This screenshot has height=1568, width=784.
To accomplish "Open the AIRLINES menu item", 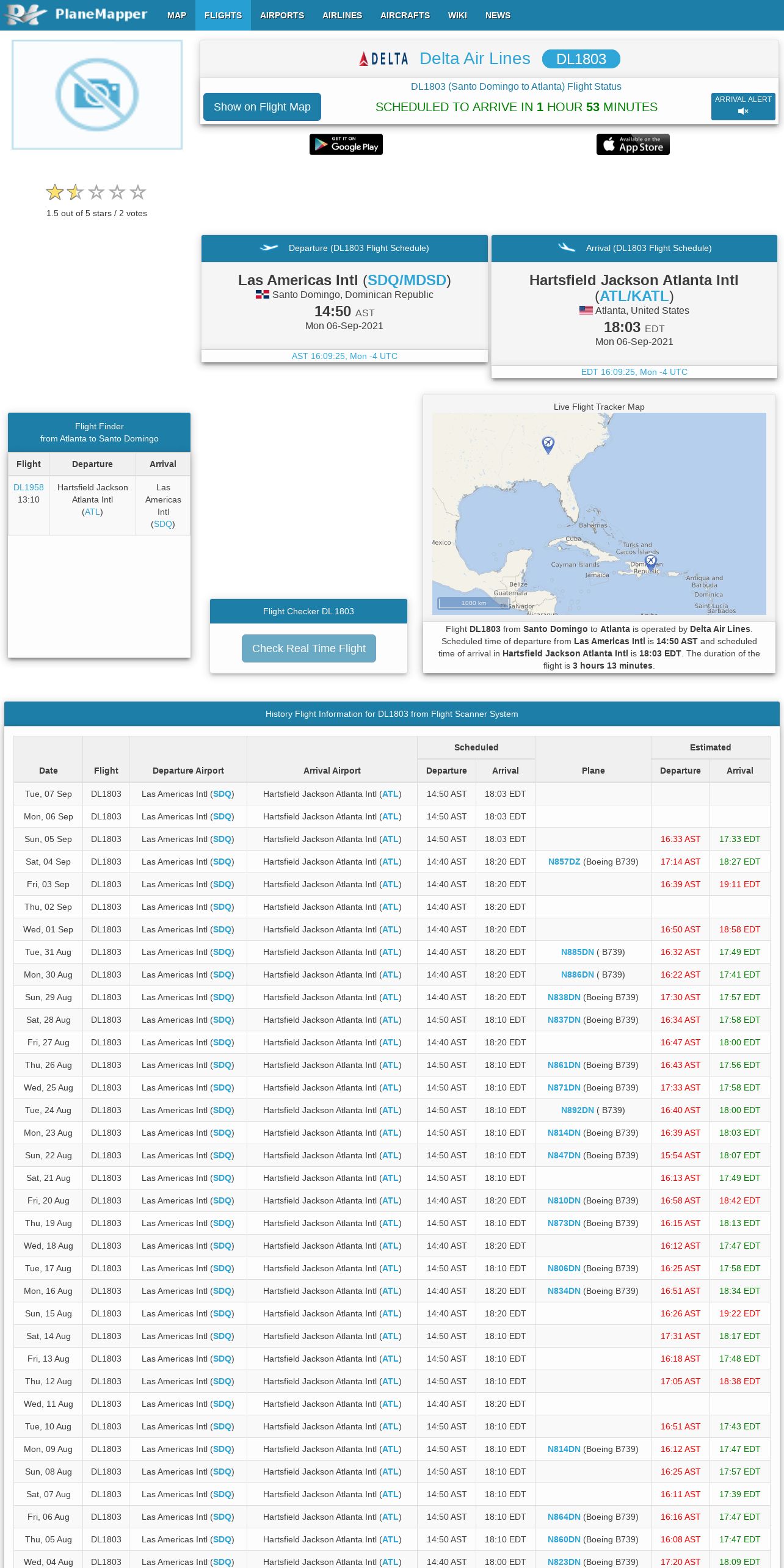I will (342, 15).
